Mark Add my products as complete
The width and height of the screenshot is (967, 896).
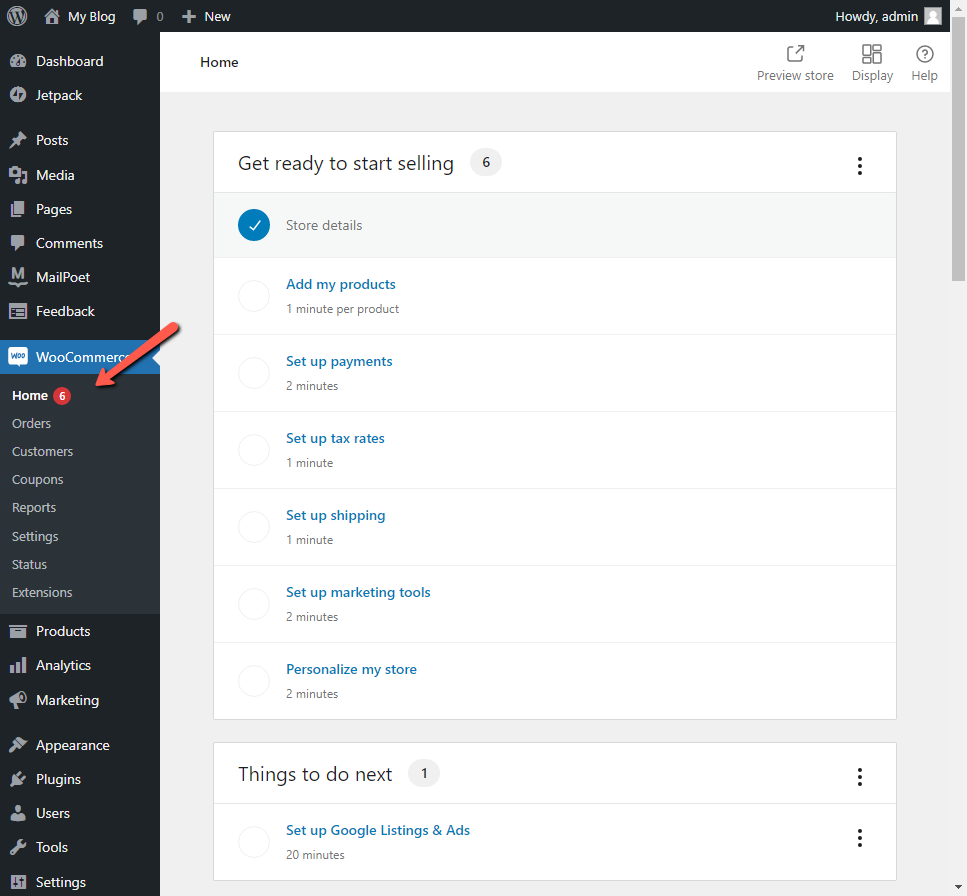(254, 295)
